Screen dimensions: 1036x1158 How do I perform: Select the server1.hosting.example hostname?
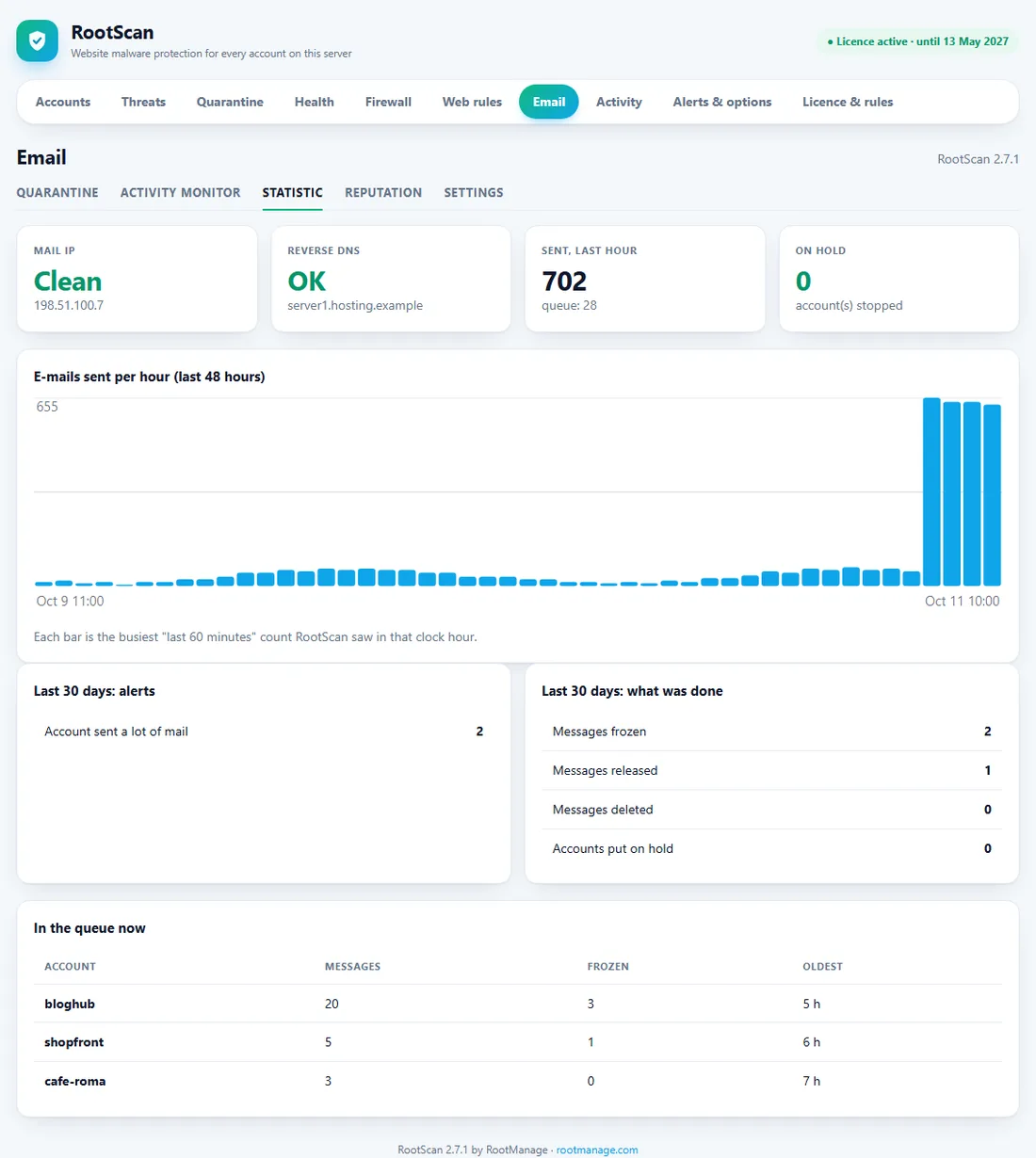tap(355, 305)
